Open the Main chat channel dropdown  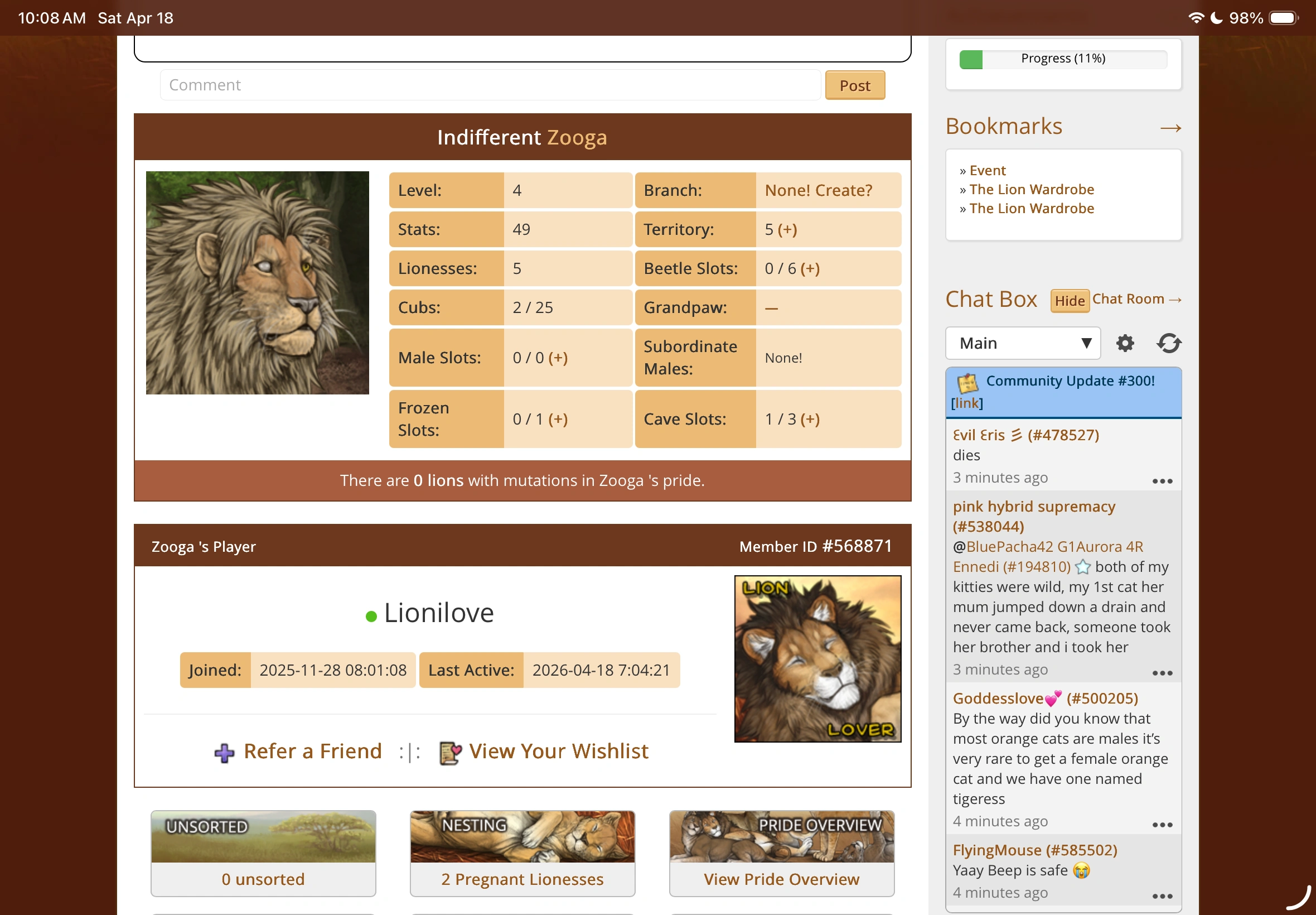pyautogui.click(x=1023, y=344)
